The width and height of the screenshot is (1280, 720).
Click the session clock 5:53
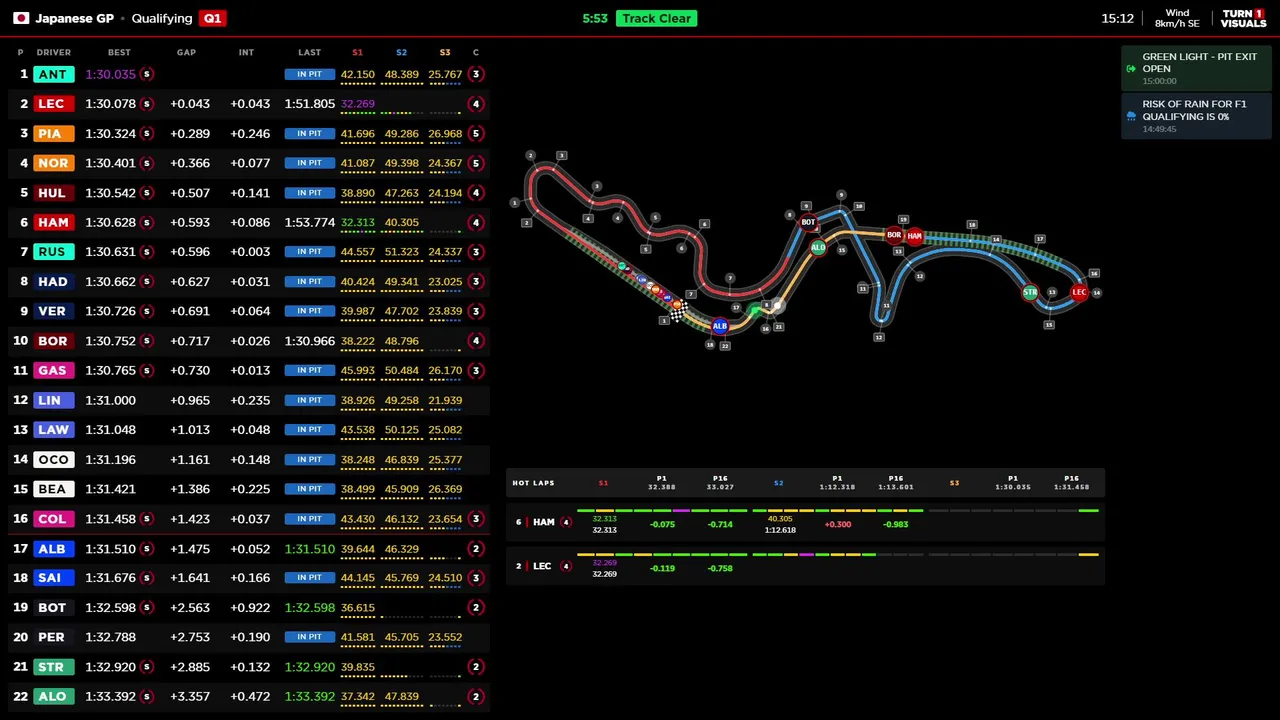pyautogui.click(x=595, y=18)
